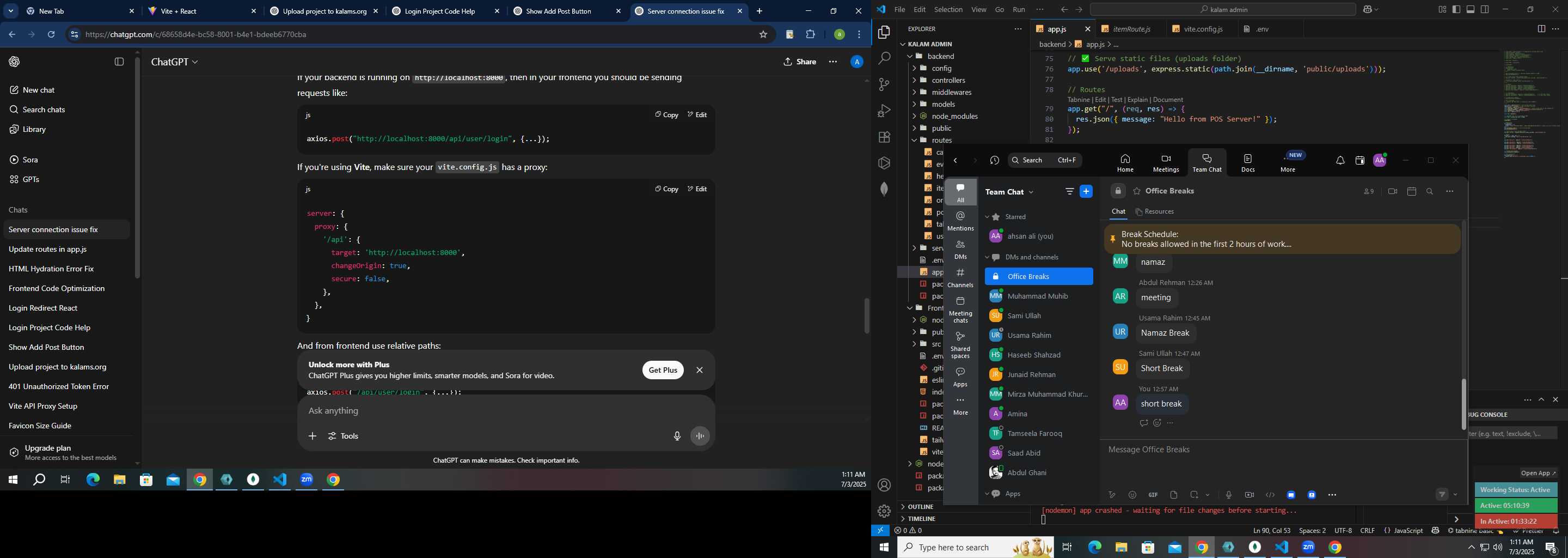View Office Breaks members count
Viewport: 1568px width, 558px height.
pos(1368,191)
